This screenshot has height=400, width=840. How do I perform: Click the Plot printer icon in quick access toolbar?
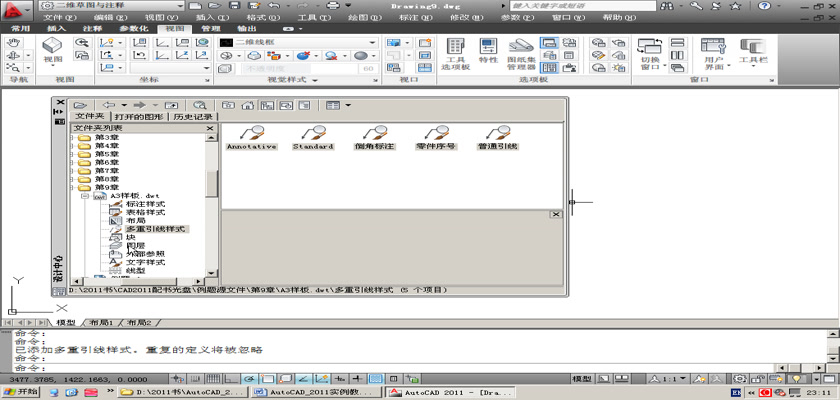click(333, 5)
